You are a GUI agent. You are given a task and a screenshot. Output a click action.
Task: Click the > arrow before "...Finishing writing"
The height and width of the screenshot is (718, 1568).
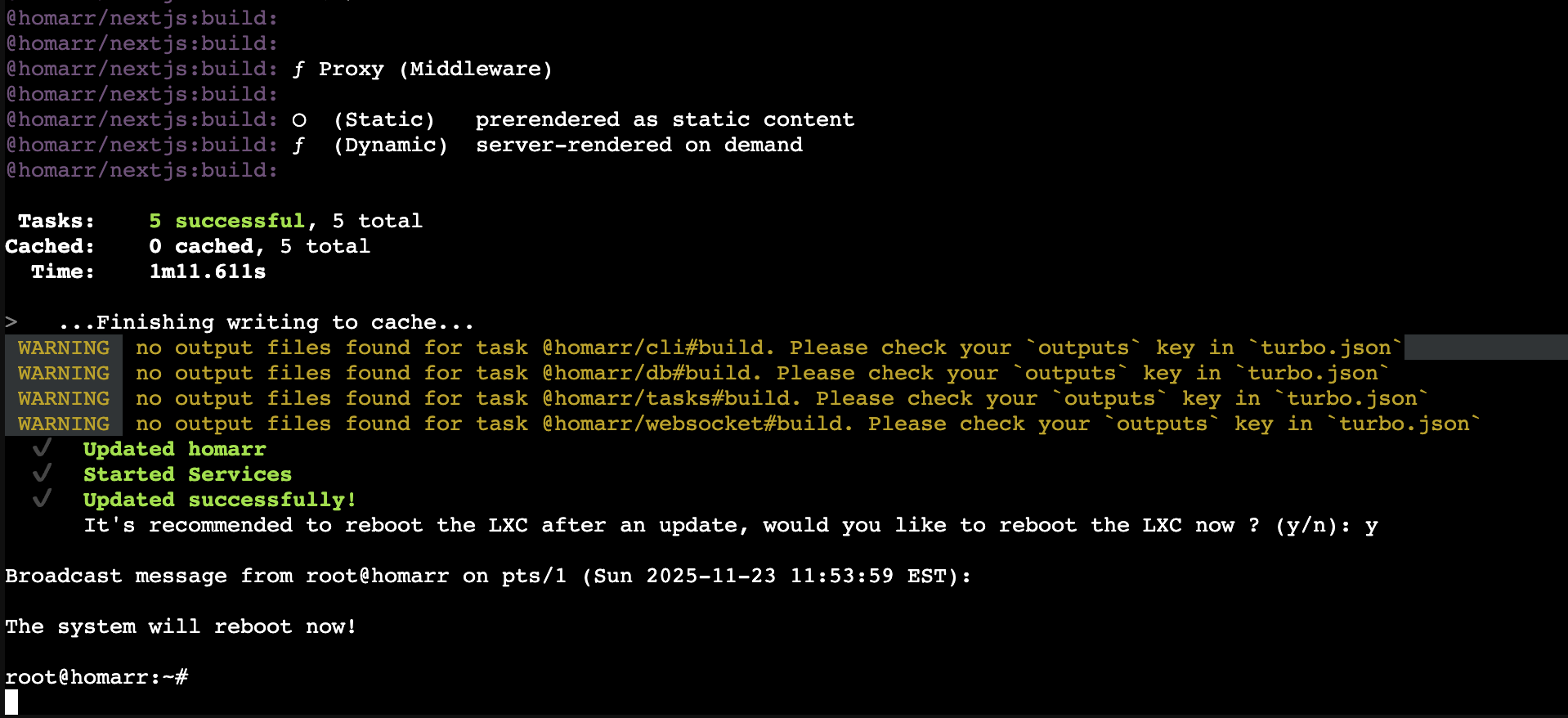tap(11, 322)
